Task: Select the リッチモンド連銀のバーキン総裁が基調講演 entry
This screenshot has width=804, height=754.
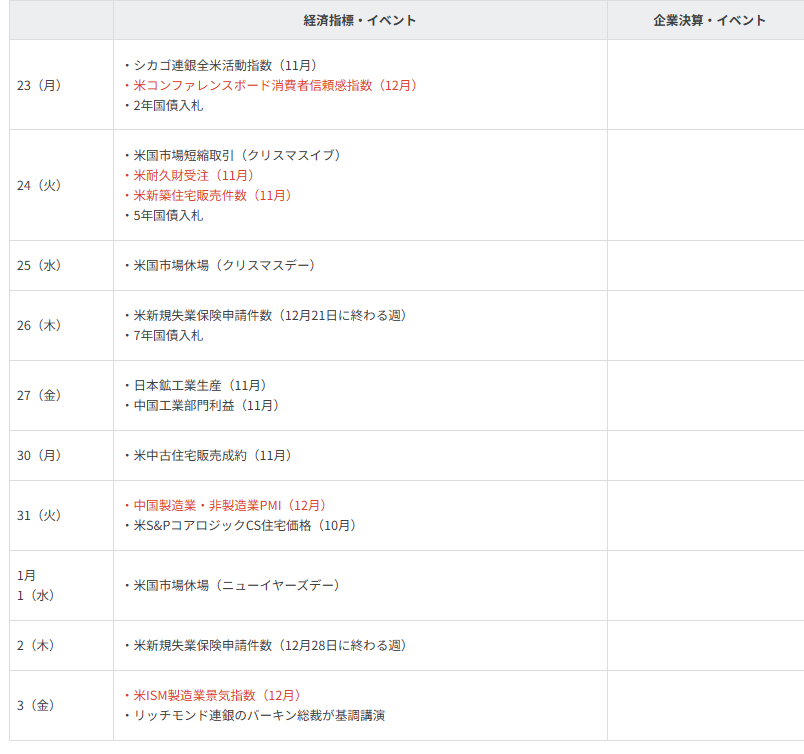Action: click(x=260, y=715)
